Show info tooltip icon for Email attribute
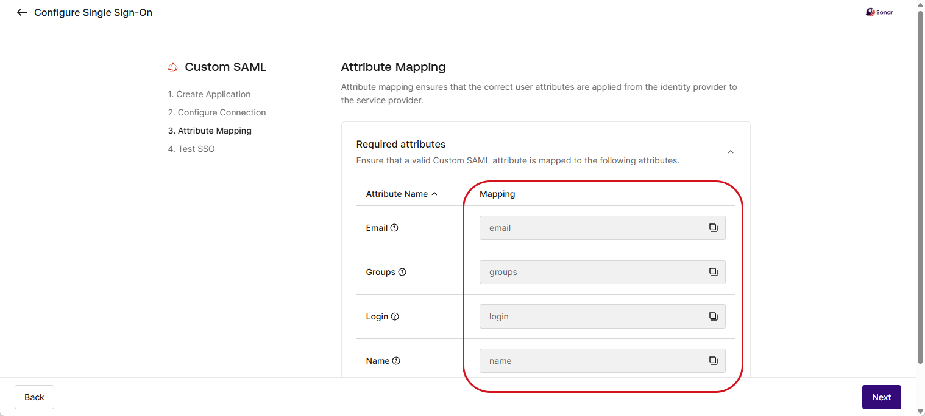This screenshot has height=416, width=925. coord(395,228)
